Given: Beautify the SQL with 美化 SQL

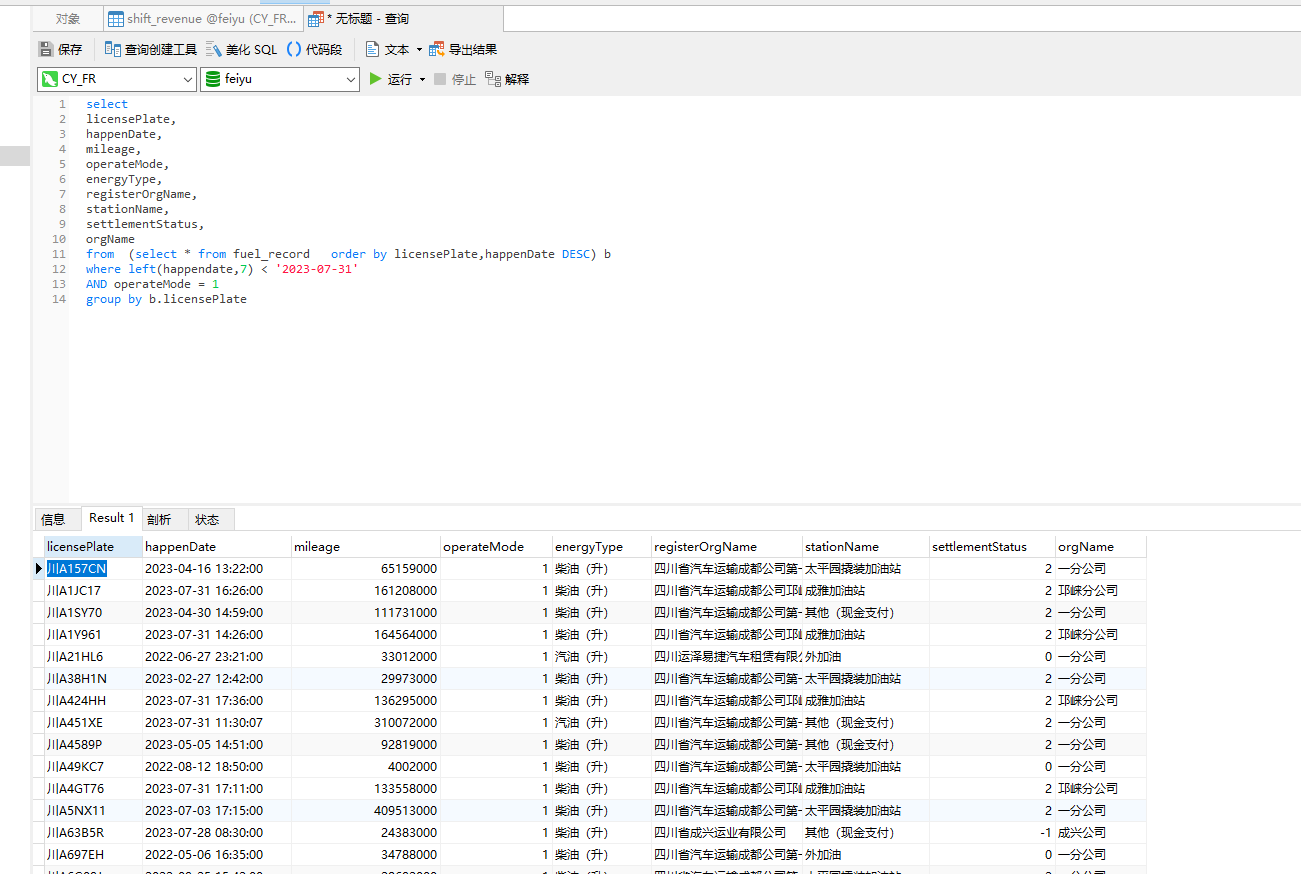Looking at the screenshot, I should click(241, 49).
